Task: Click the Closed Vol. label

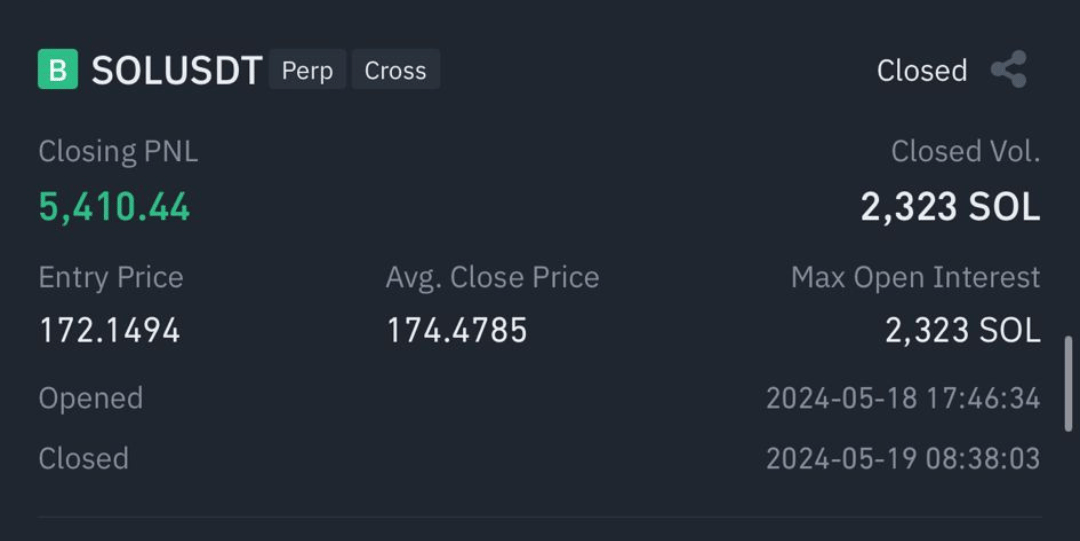Action: pyautogui.click(x=965, y=152)
